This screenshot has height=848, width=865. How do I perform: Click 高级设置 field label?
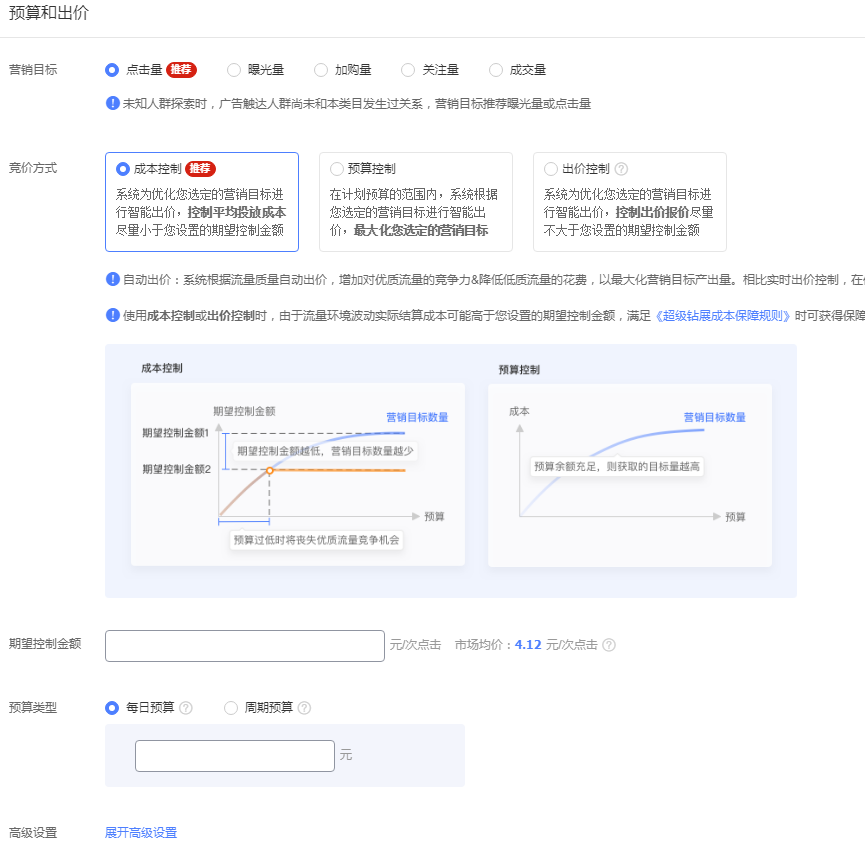click(33, 833)
